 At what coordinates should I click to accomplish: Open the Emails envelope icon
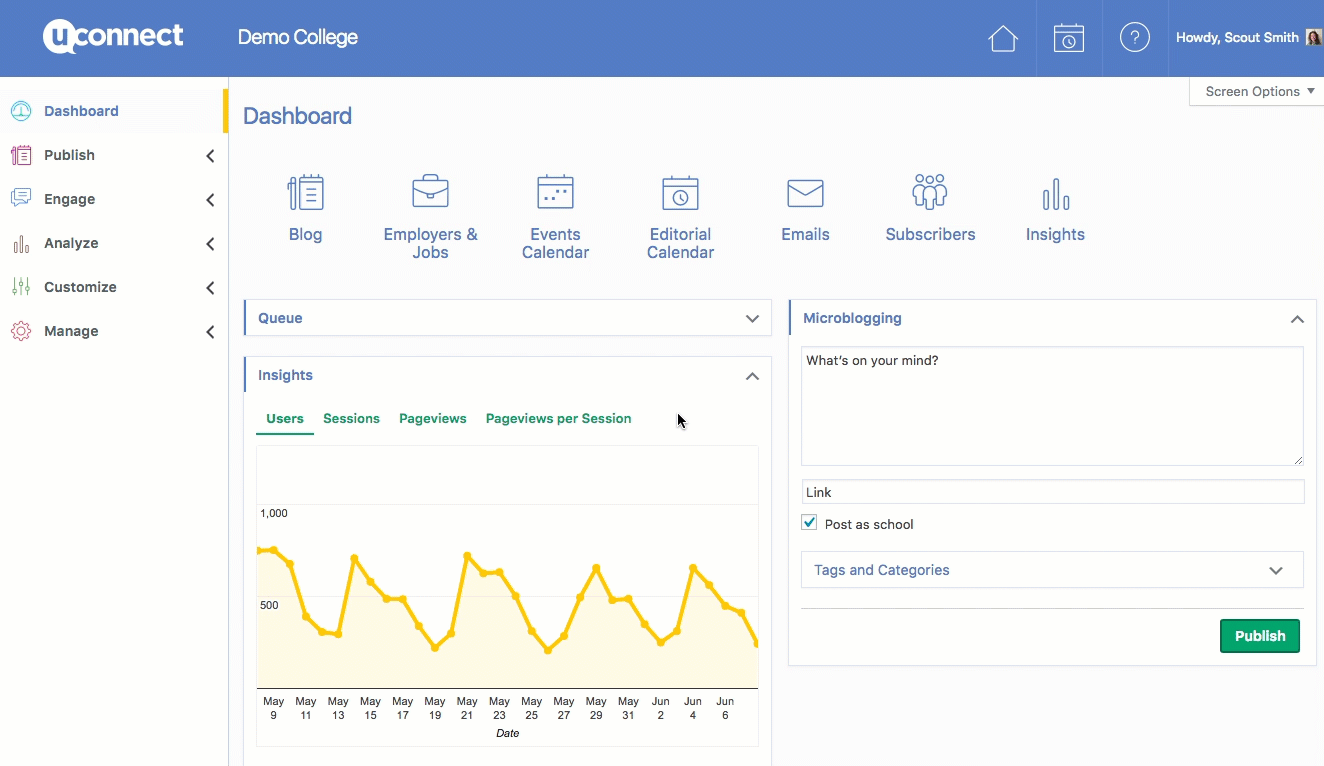click(x=805, y=193)
